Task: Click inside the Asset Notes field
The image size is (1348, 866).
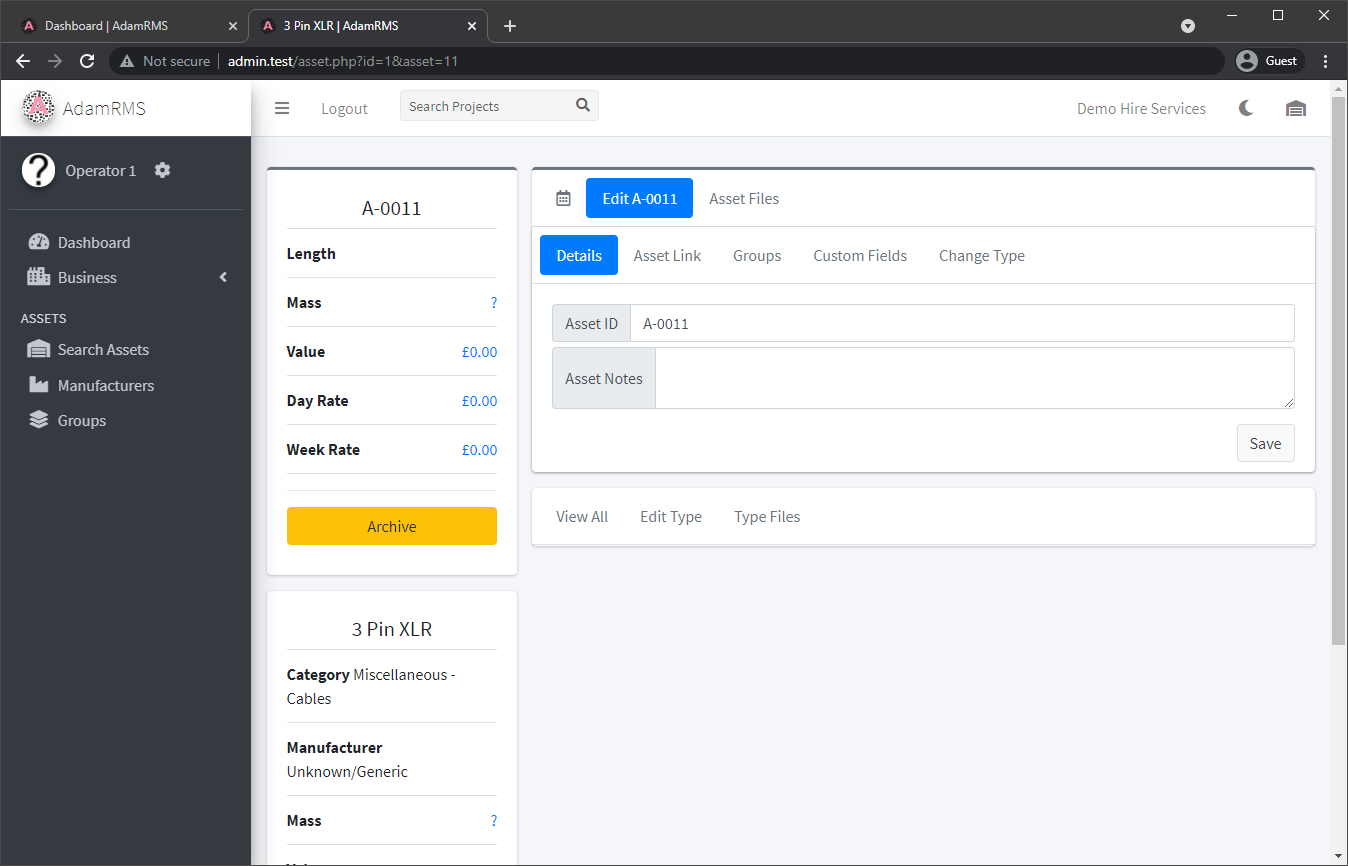Action: [975, 378]
